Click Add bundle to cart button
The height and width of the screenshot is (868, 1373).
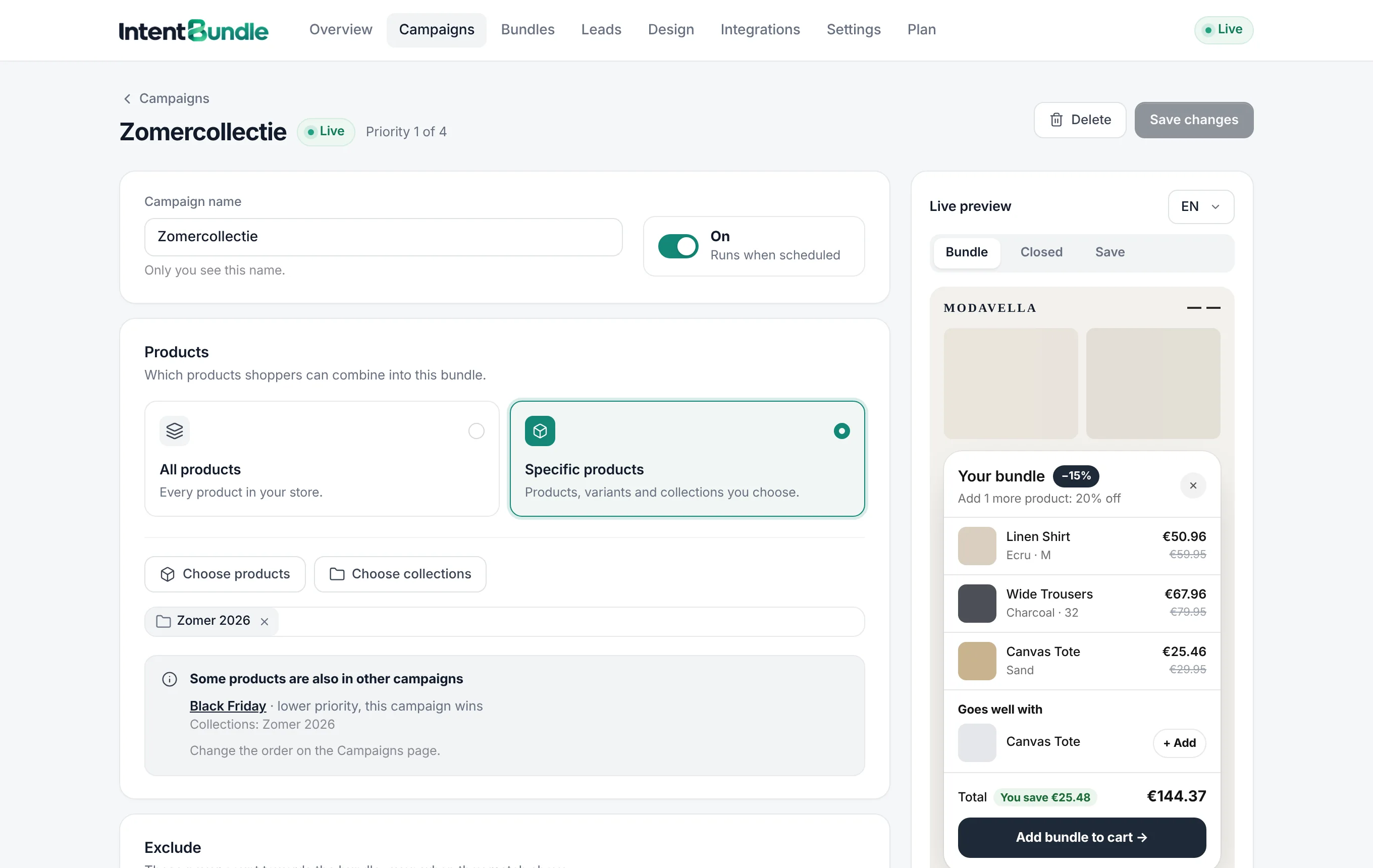1082,837
